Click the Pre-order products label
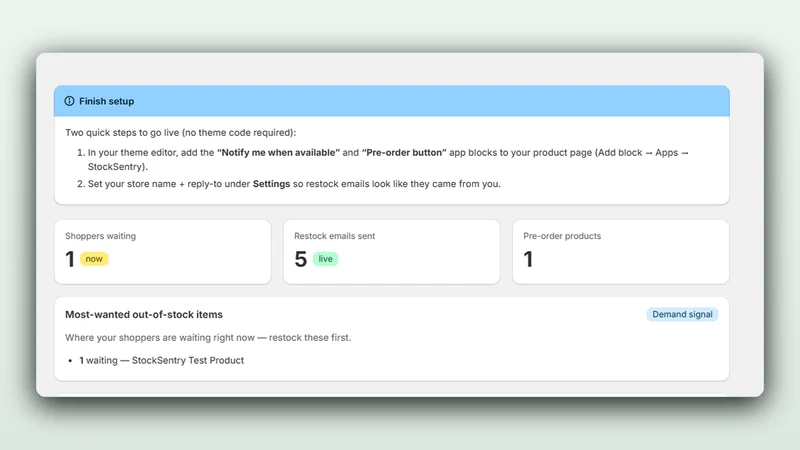The width and height of the screenshot is (800, 450). [562, 236]
